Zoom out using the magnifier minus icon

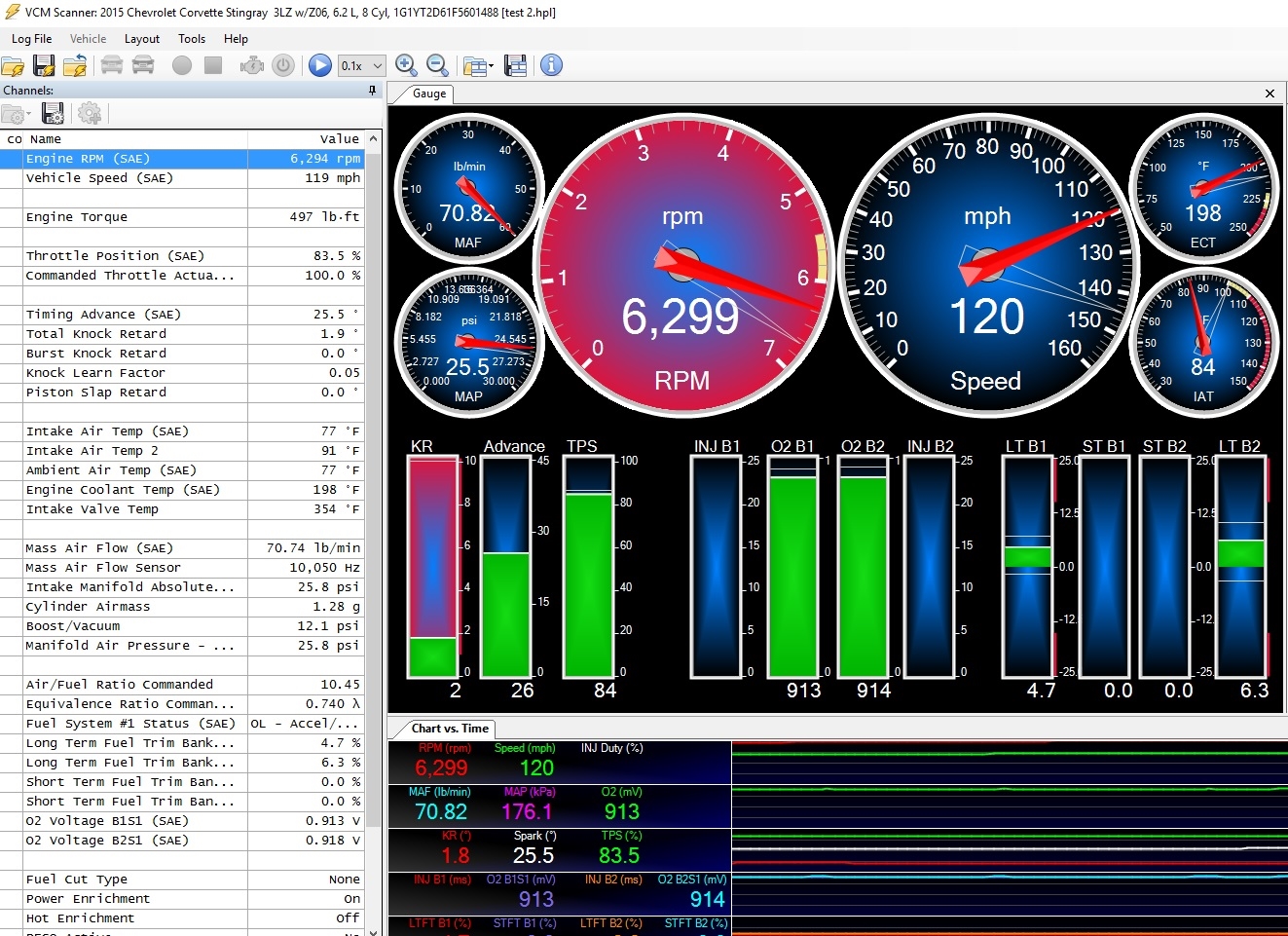(437, 65)
